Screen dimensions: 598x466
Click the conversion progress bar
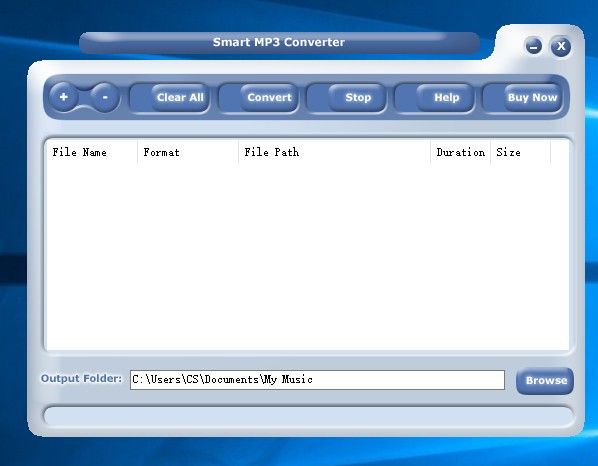309,416
